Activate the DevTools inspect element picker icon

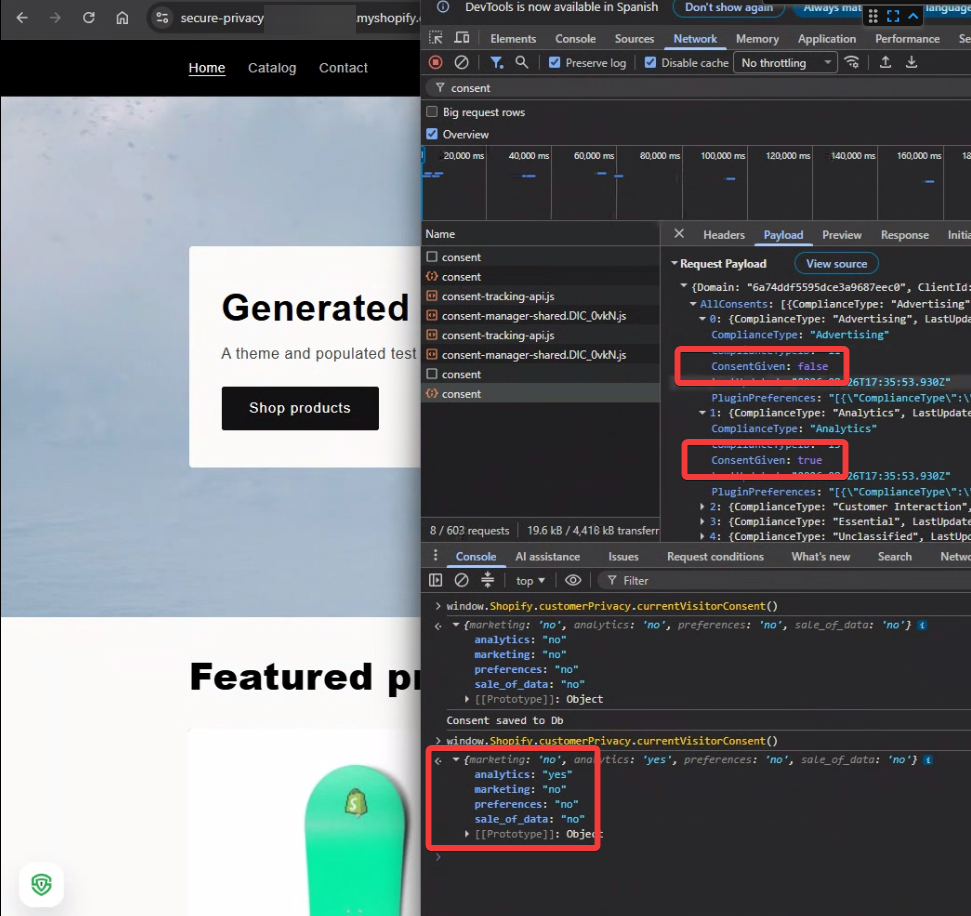click(x=436, y=38)
